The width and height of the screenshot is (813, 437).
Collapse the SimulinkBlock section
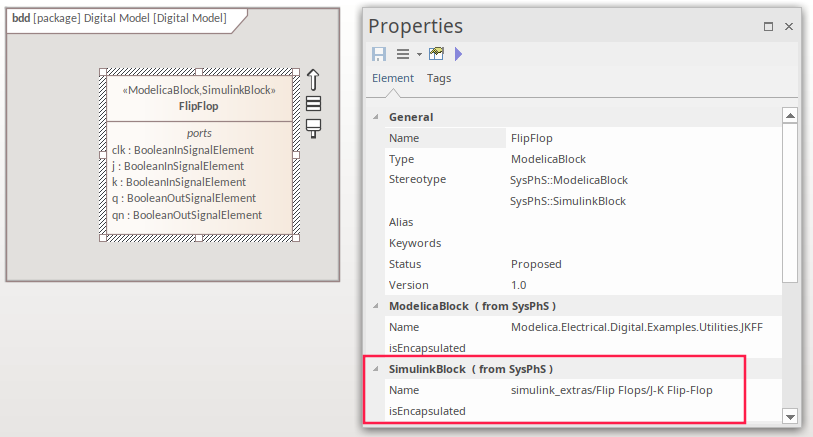coord(375,369)
